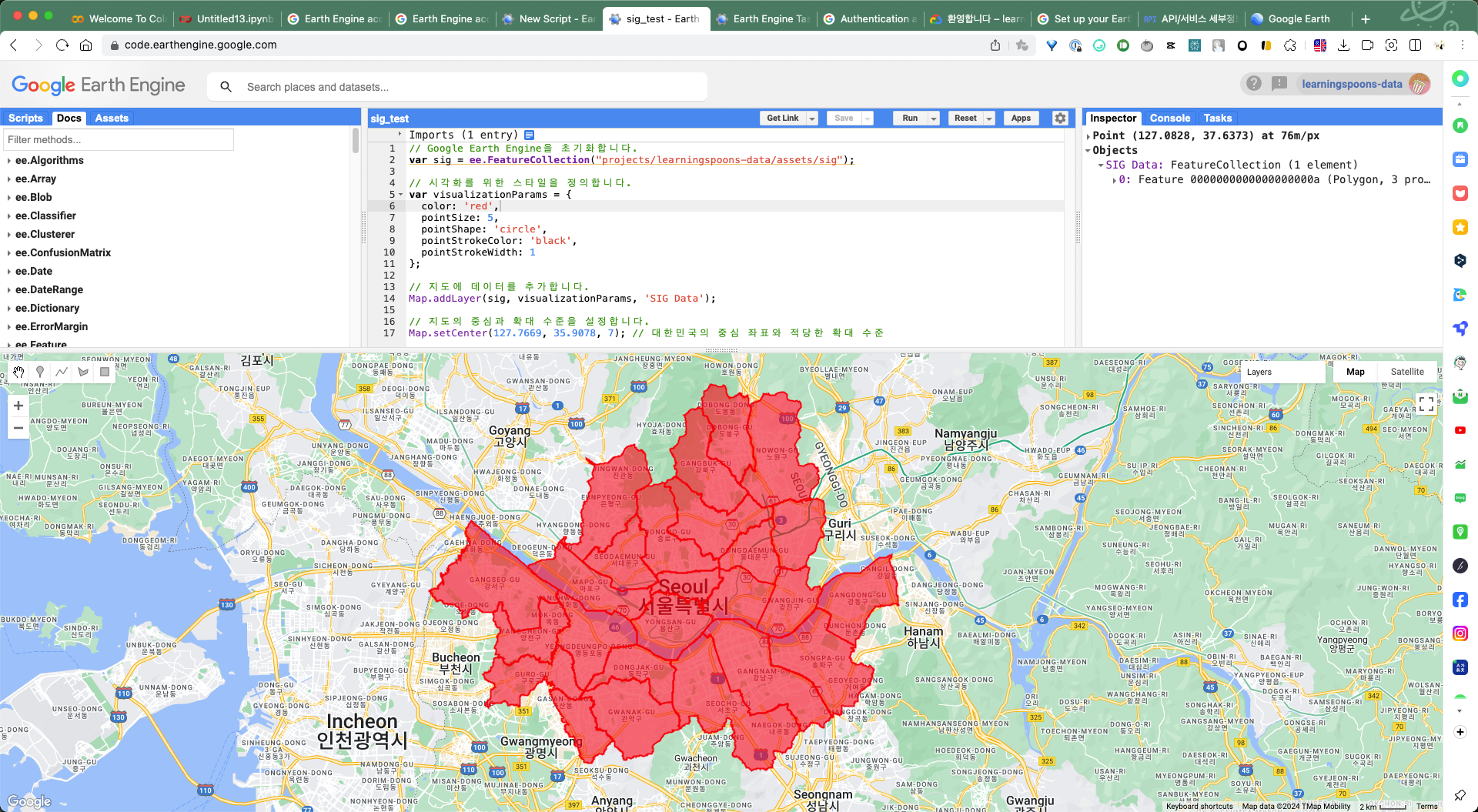The height and width of the screenshot is (812, 1478).
Task: Select the draw rectangle tool
Action: [x=105, y=372]
